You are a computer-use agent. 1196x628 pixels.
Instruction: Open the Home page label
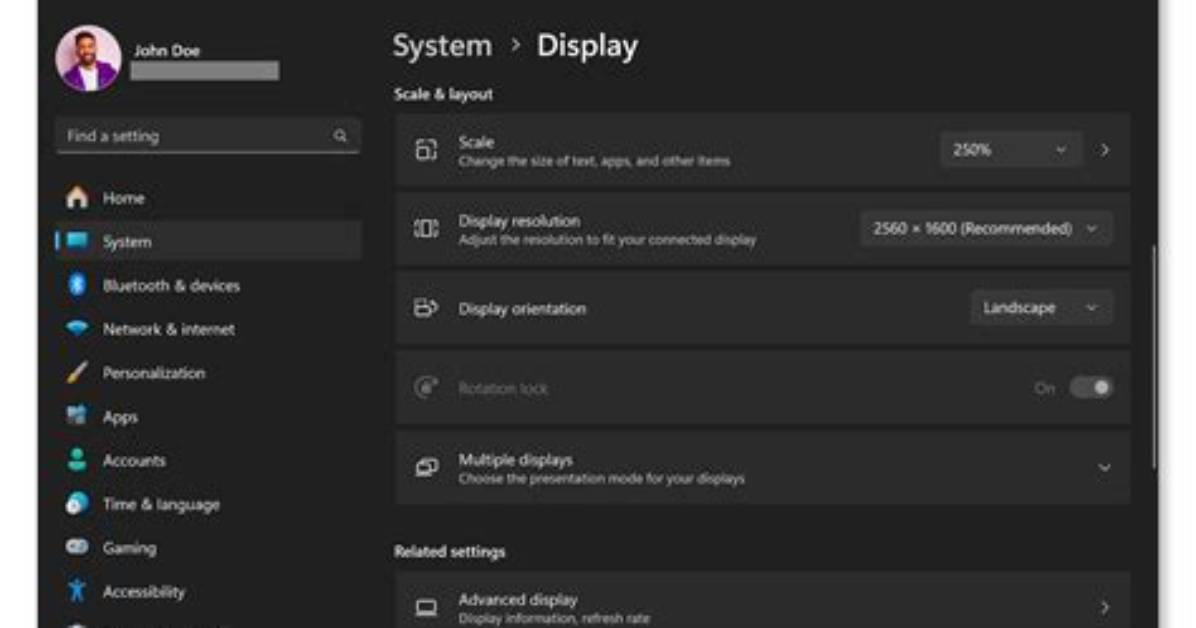[x=124, y=198]
